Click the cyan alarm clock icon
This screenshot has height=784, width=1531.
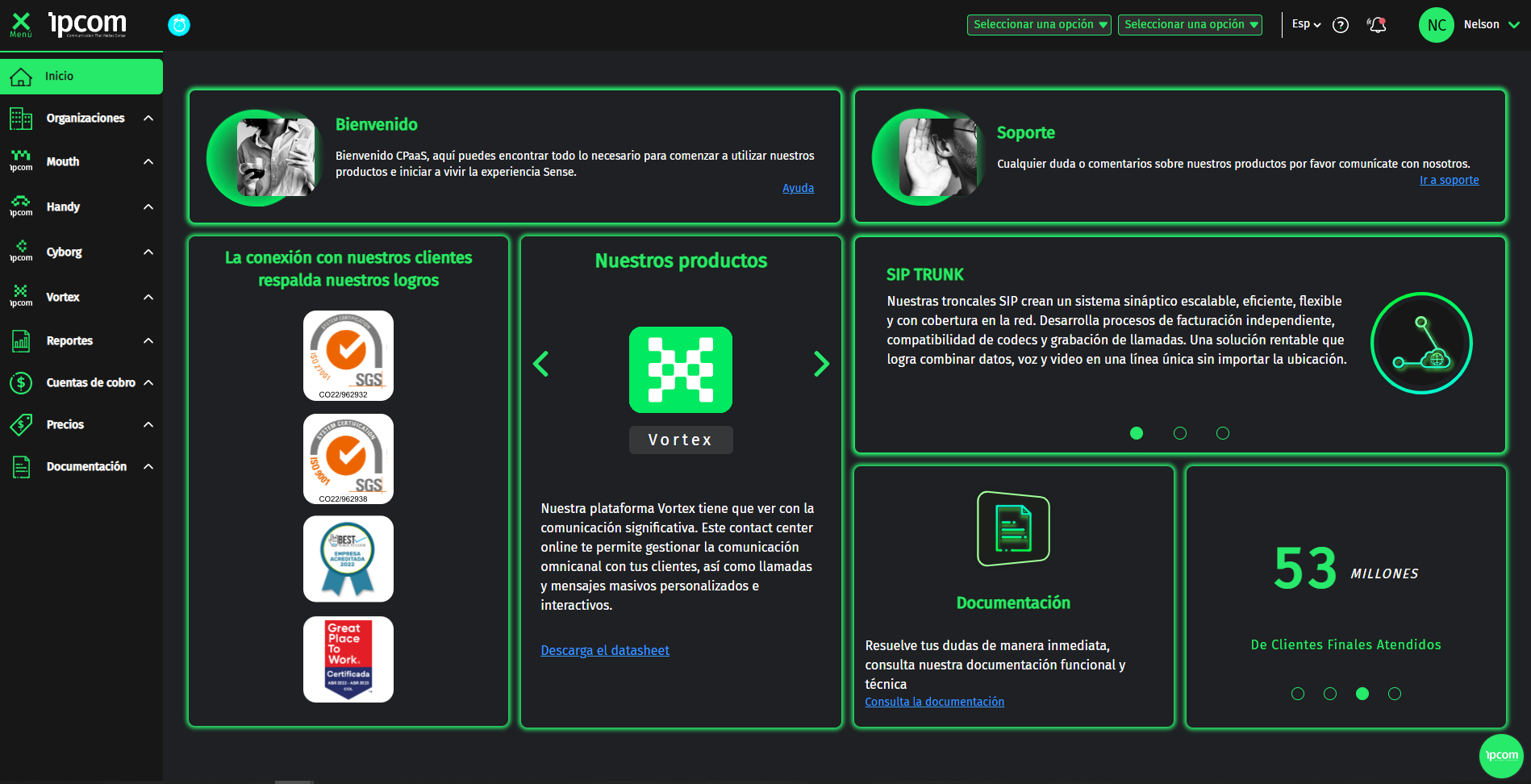tap(179, 25)
